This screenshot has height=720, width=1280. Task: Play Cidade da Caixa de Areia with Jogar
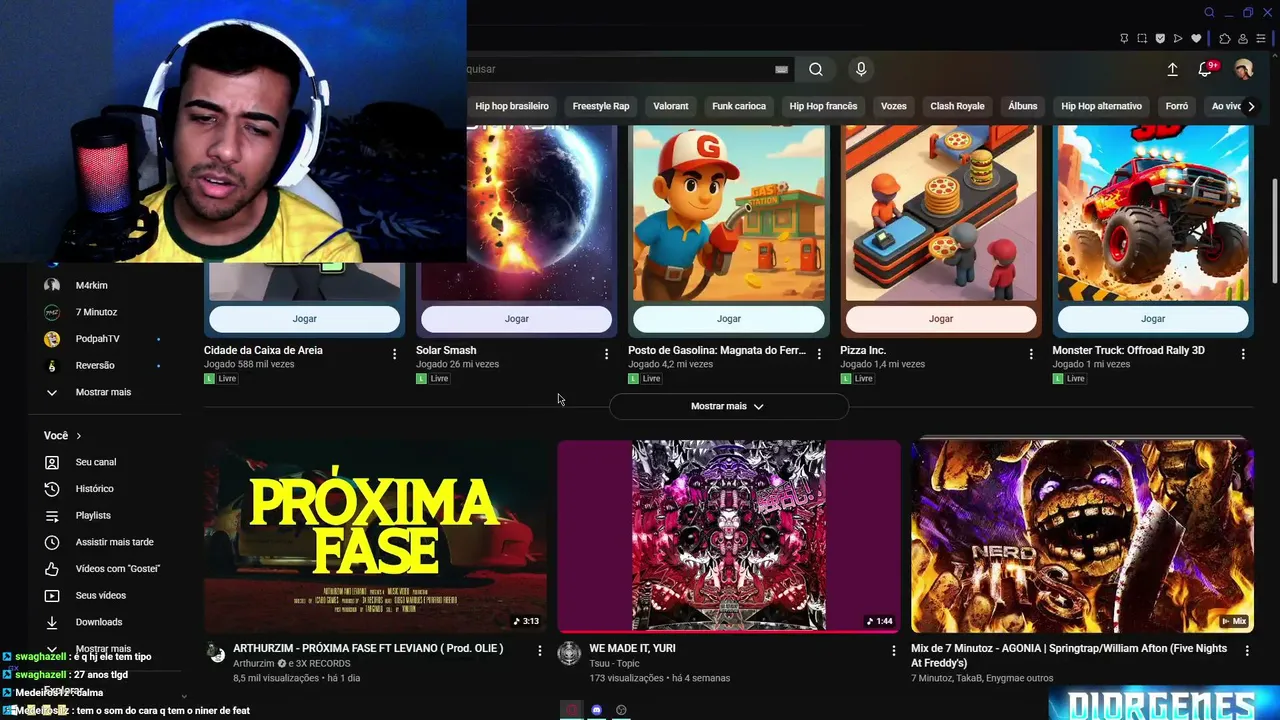coord(305,319)
